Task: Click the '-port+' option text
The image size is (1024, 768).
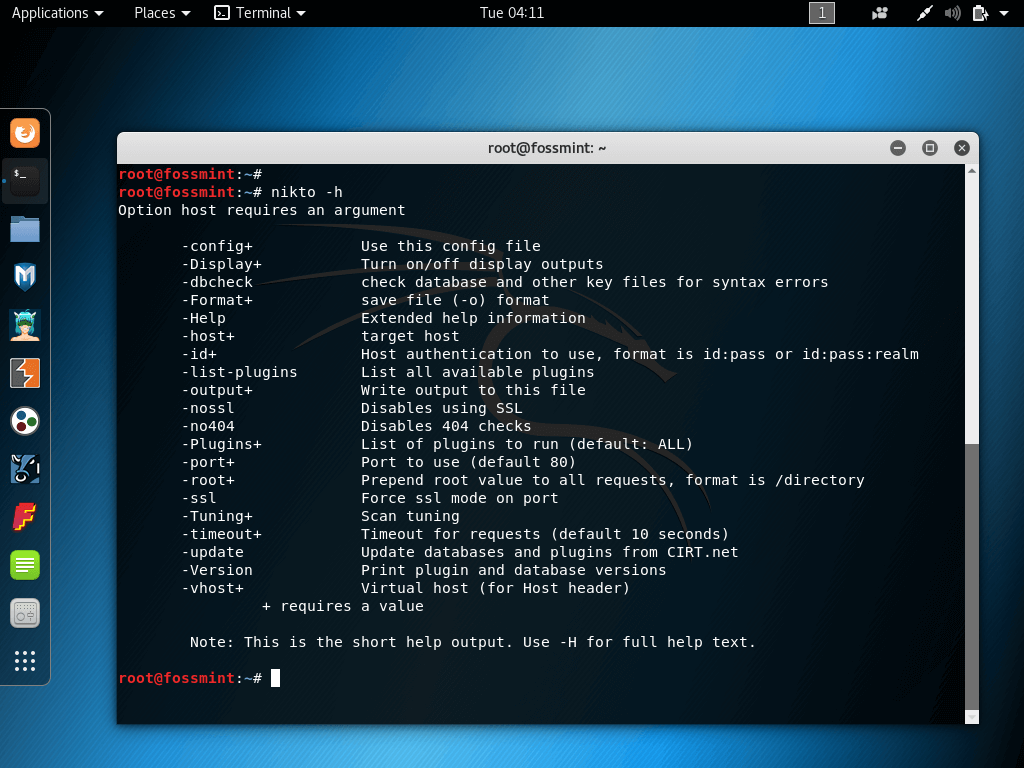Action: (208, 462)
